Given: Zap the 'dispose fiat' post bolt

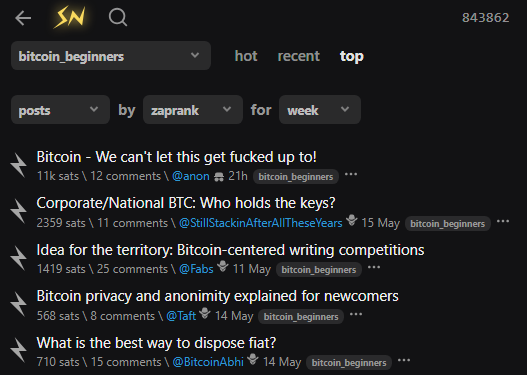Looking at the screenshot, I should click(18, 351).
